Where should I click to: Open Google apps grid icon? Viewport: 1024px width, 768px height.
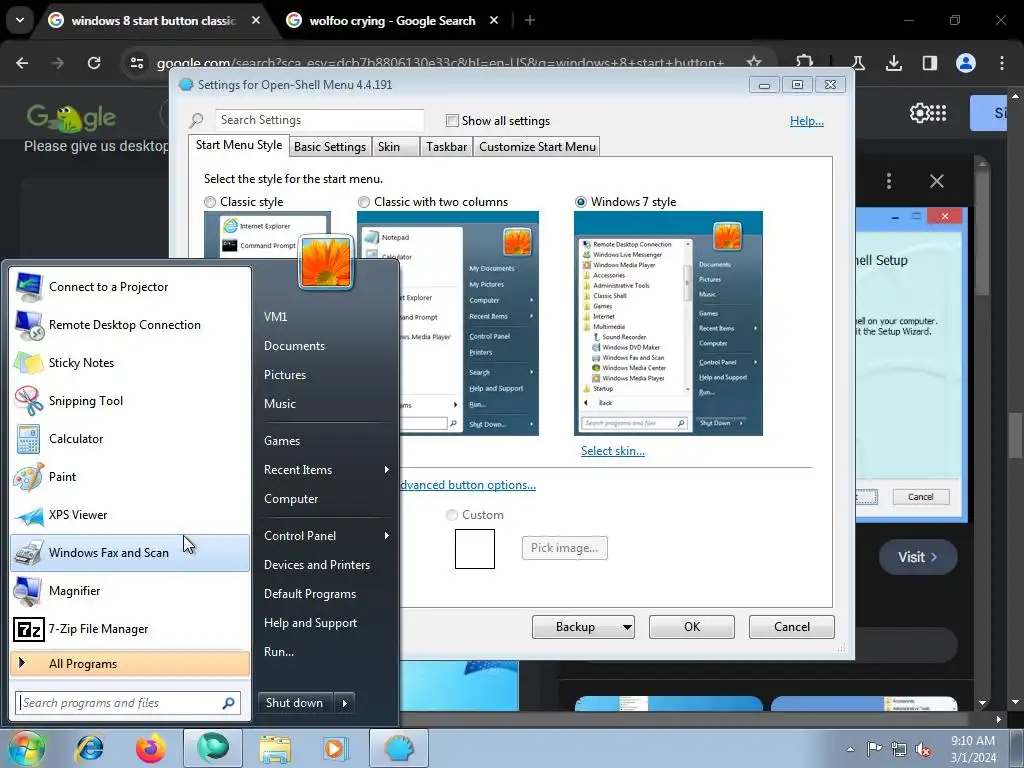938,113
